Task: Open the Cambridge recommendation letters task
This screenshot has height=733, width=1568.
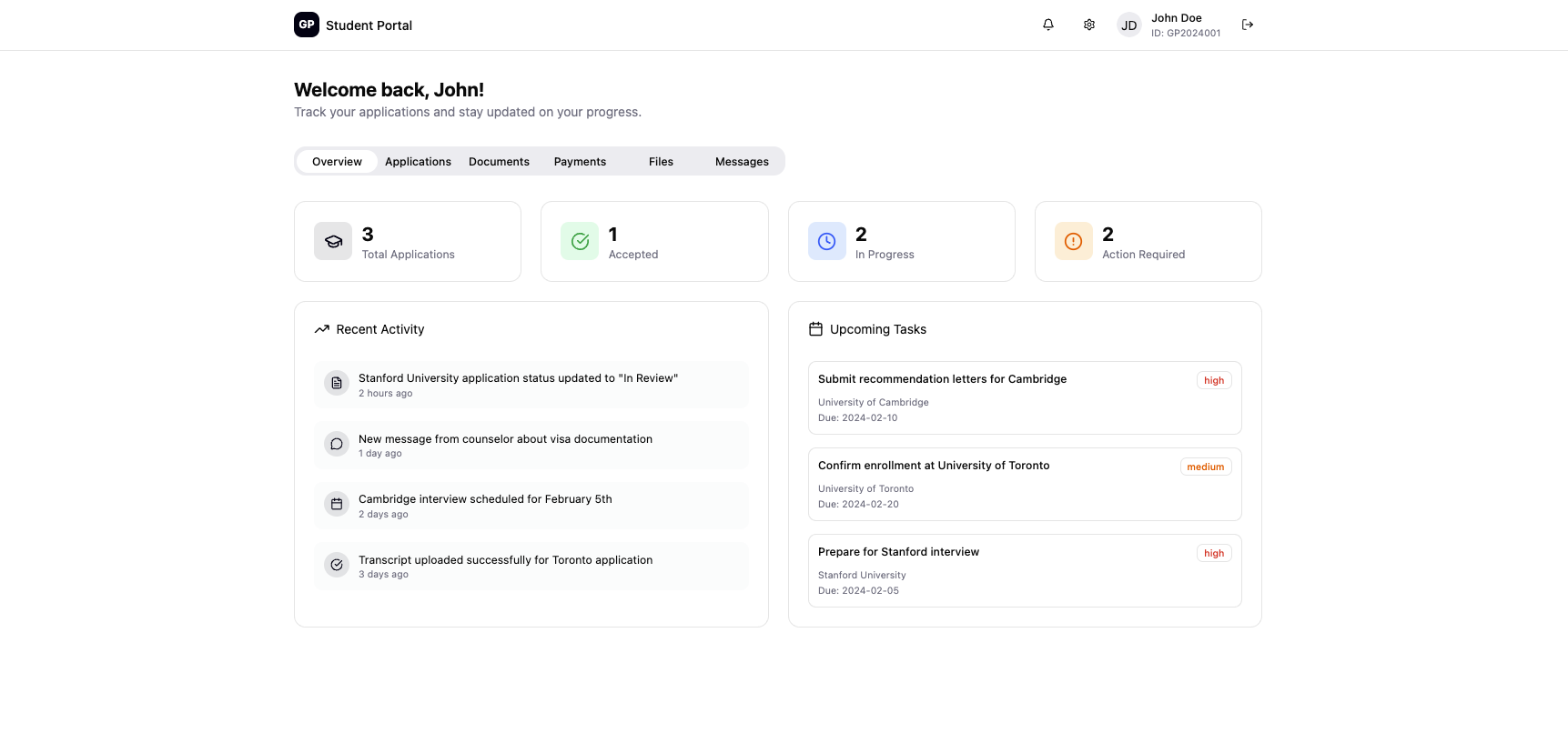Action: [x=942, y=379]
